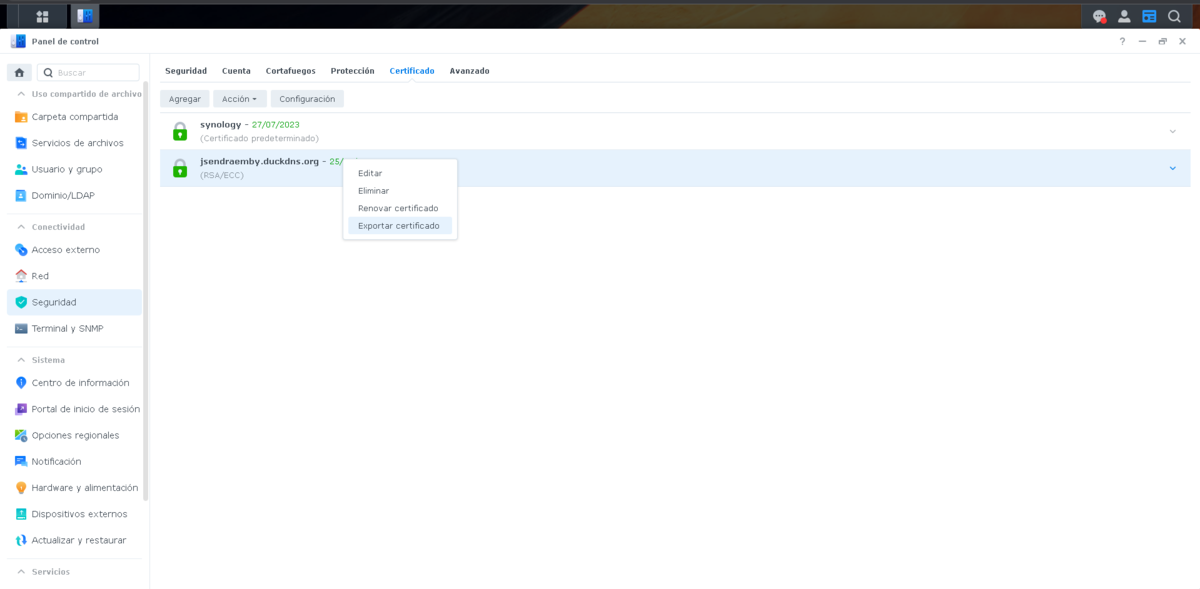Click the Configuración button
The height and width of the screenshot is (589, 1200).
coord(307,99)
